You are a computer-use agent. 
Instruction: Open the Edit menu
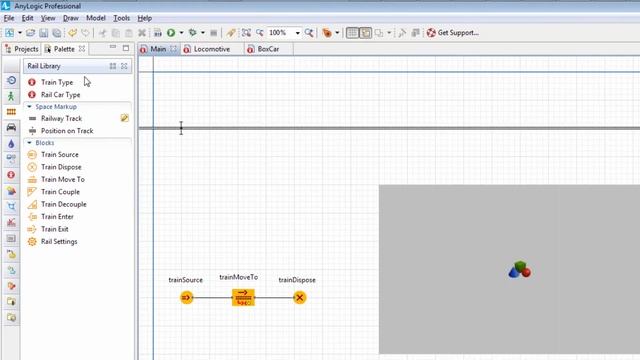[x=27, y=18]
